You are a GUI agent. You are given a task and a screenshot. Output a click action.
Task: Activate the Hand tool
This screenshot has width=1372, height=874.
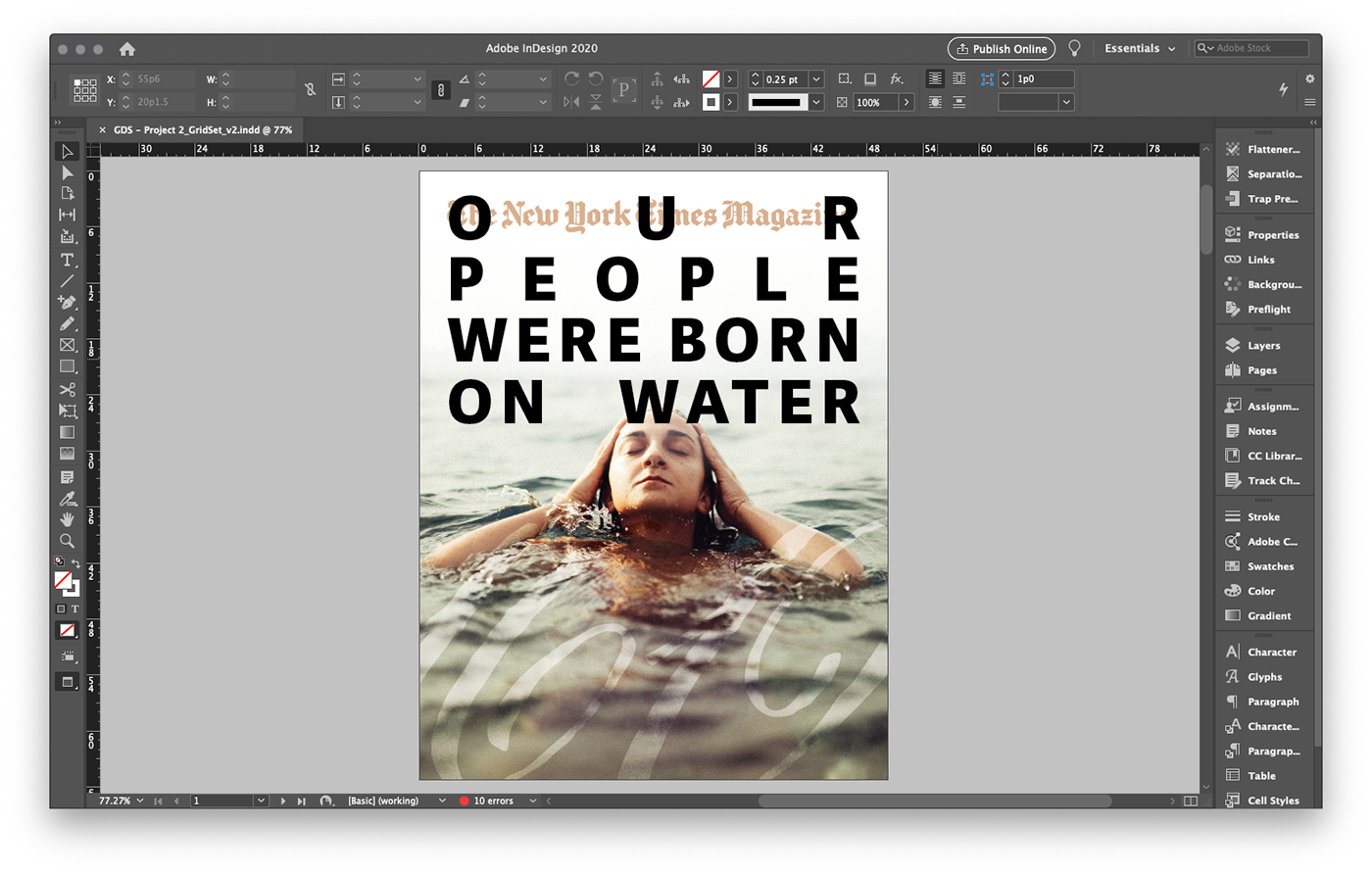click(x=67, y=518)
